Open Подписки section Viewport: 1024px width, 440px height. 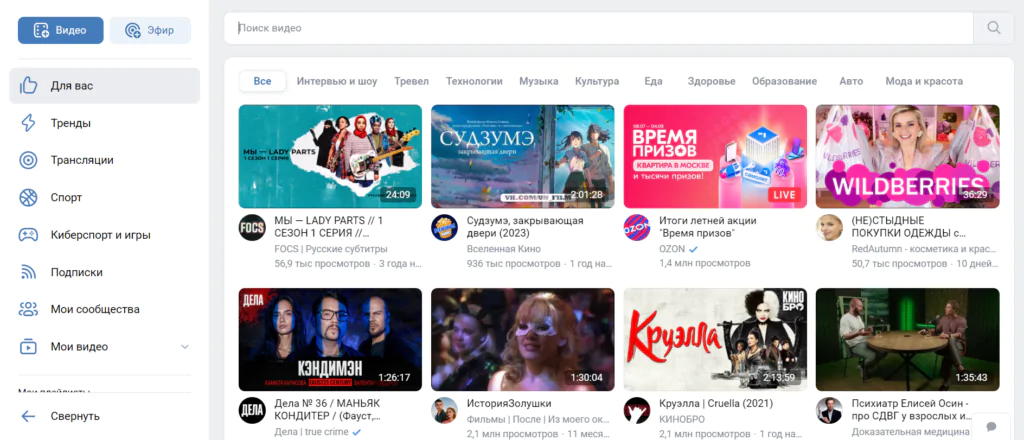tap(104, 272)
